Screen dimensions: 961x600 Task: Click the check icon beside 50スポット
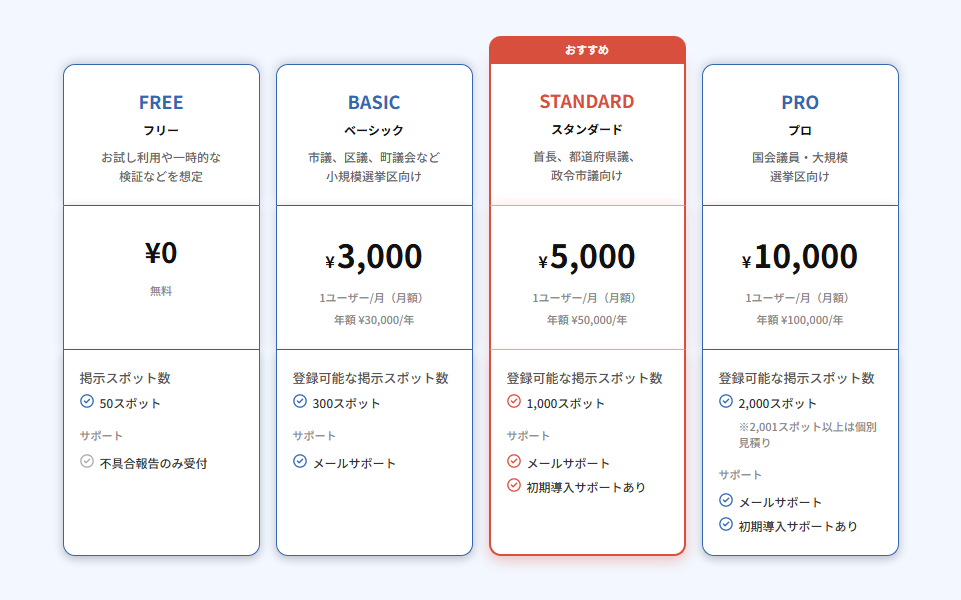coord(87,402)
